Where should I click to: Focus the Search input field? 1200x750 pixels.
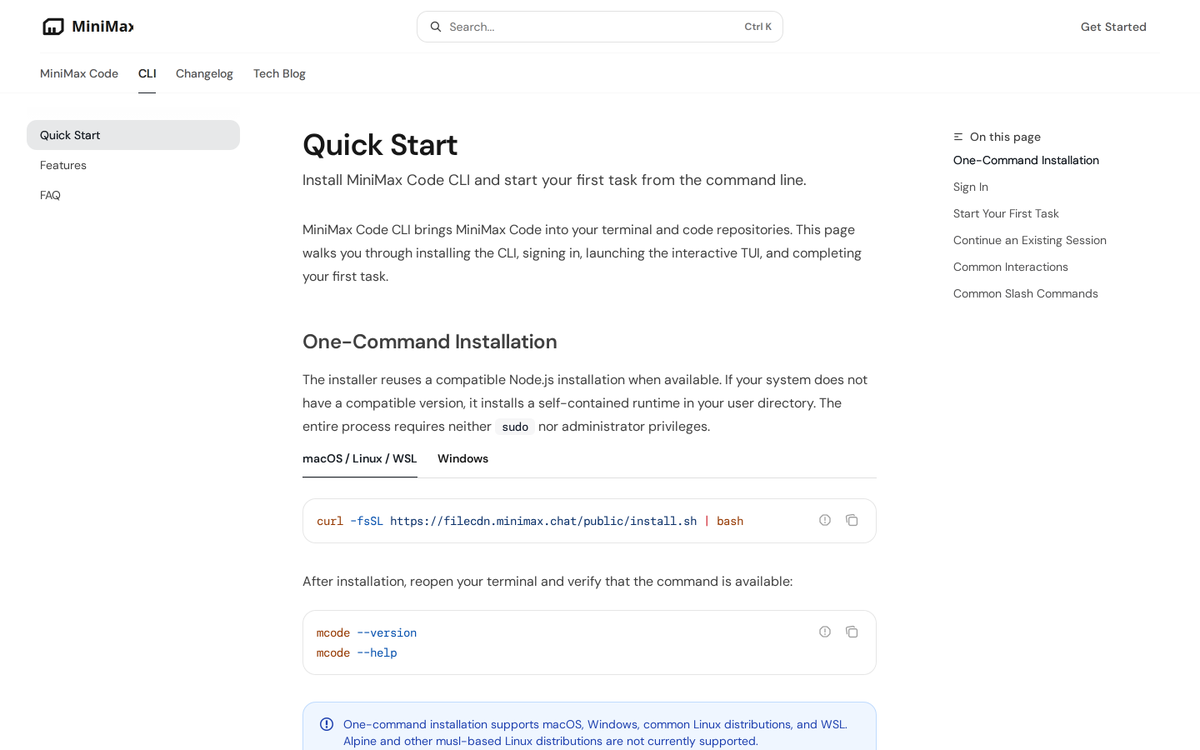[600, 27]
